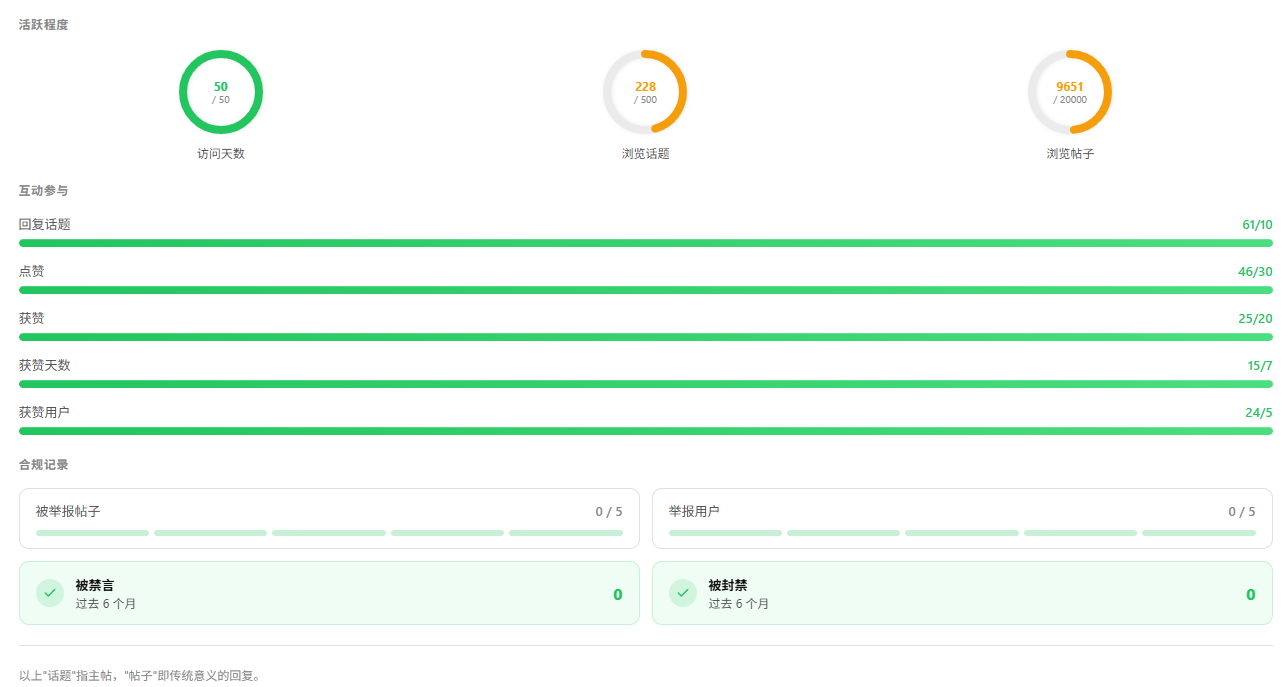The width and height of the screenshot is (1284, 687).
Task: Select the 被禁言 status card
Action: (329, 593)
